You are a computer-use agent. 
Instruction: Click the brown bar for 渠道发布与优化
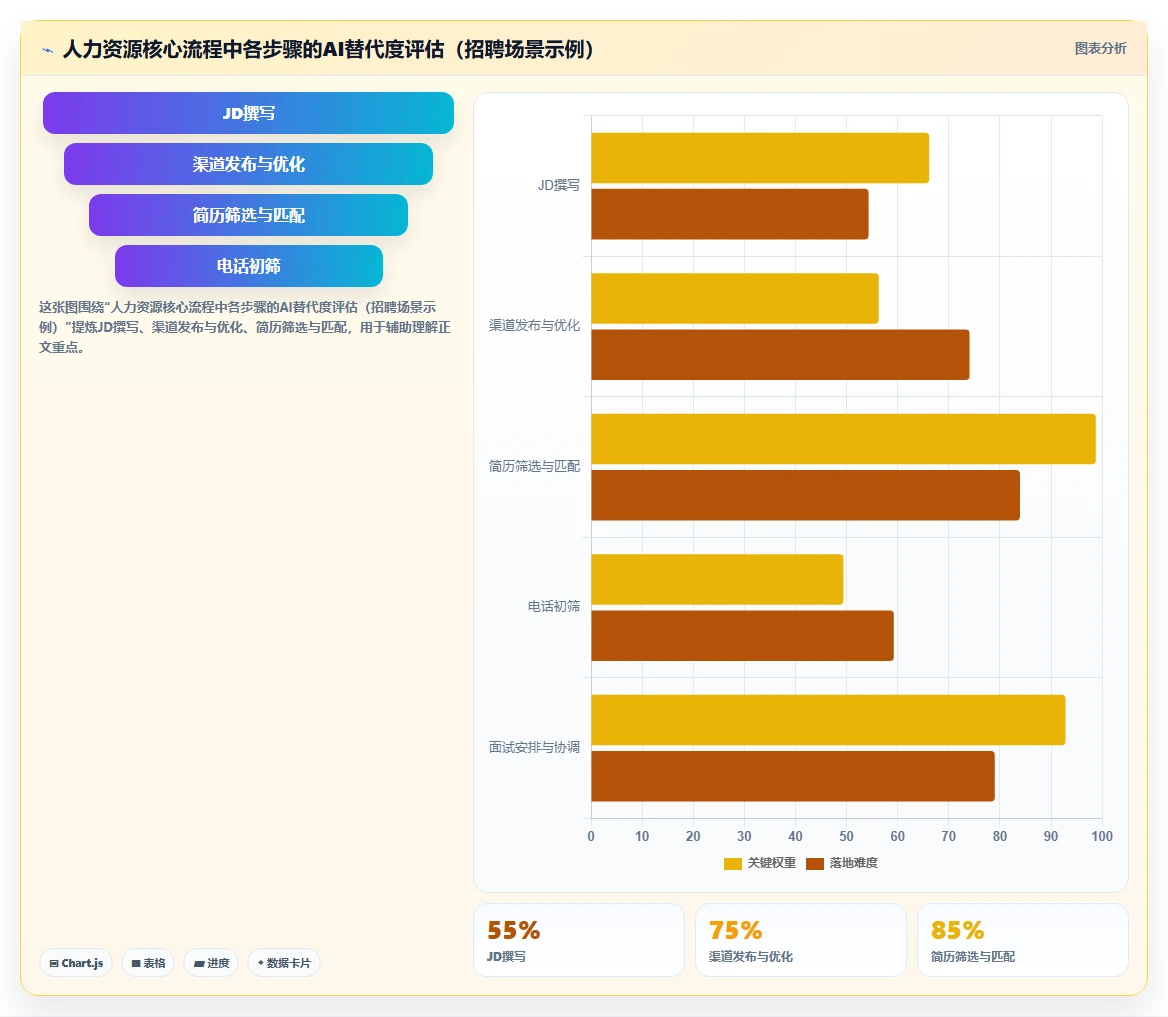click(x=780, y=355)
